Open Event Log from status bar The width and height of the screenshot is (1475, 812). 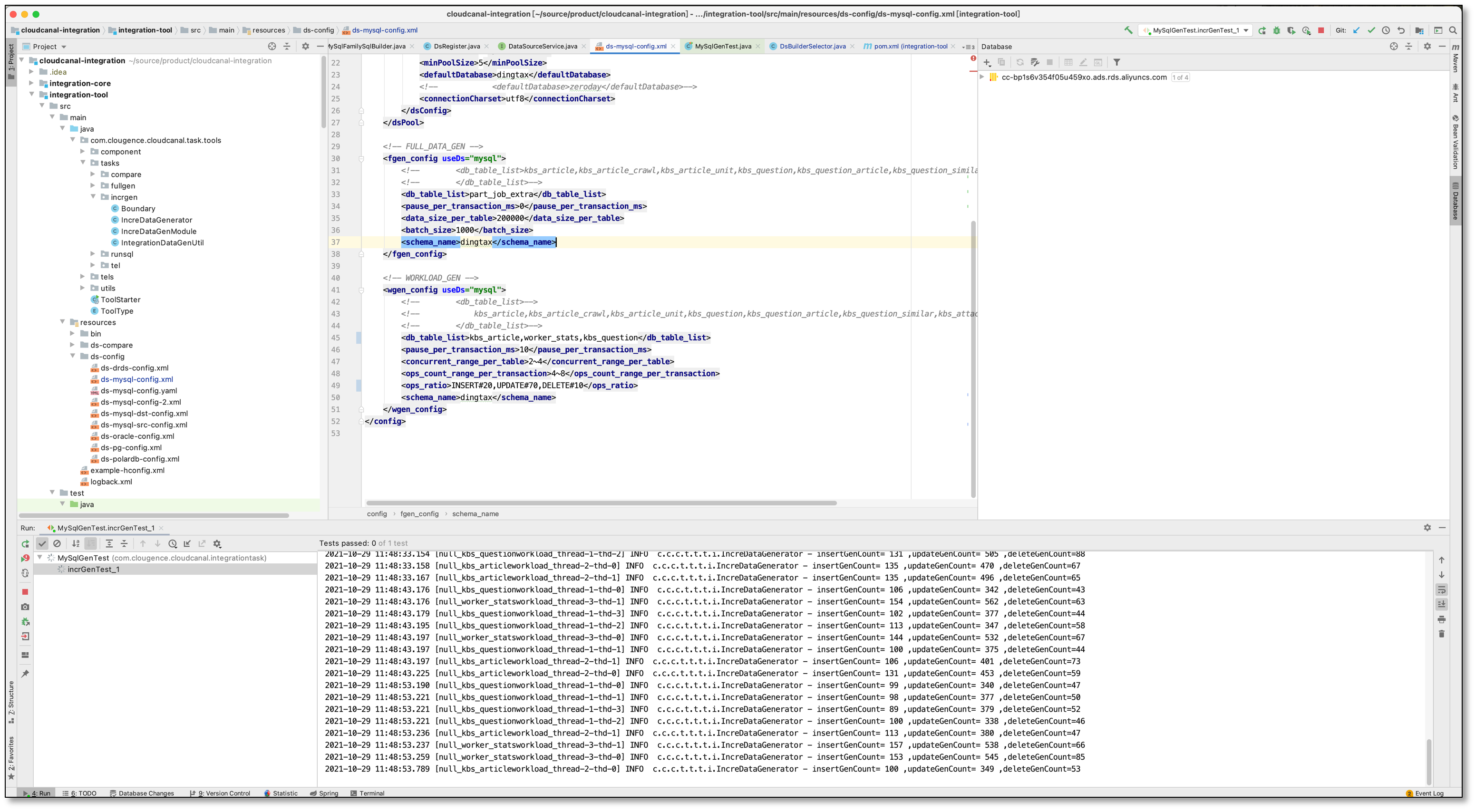point(1428,793)
